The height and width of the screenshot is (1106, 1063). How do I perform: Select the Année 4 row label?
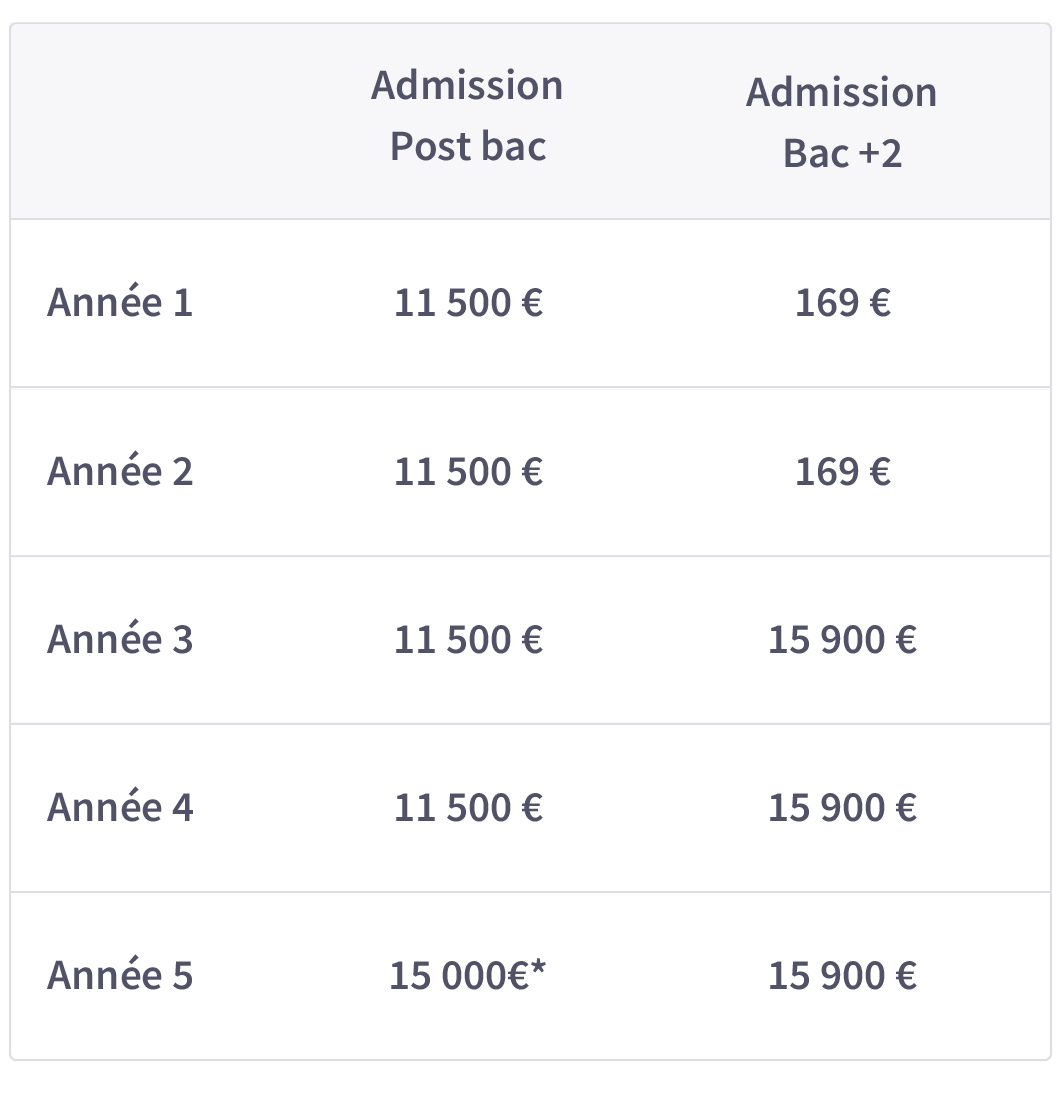coord(120,807)
